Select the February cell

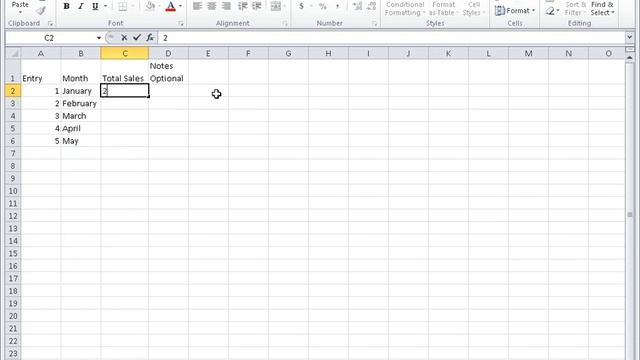81,104
